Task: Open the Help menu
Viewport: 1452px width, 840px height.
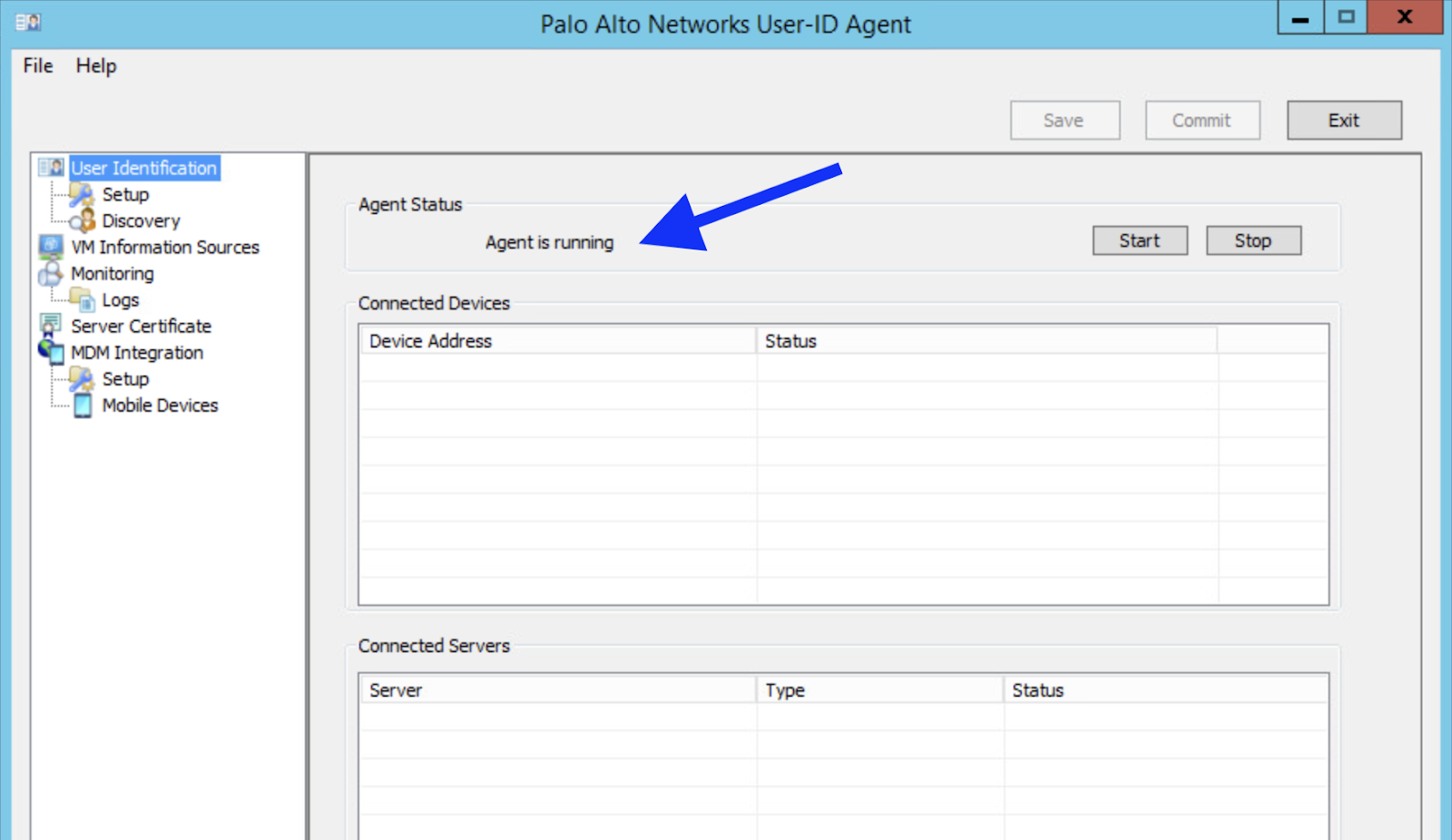Action: (95, 65)
